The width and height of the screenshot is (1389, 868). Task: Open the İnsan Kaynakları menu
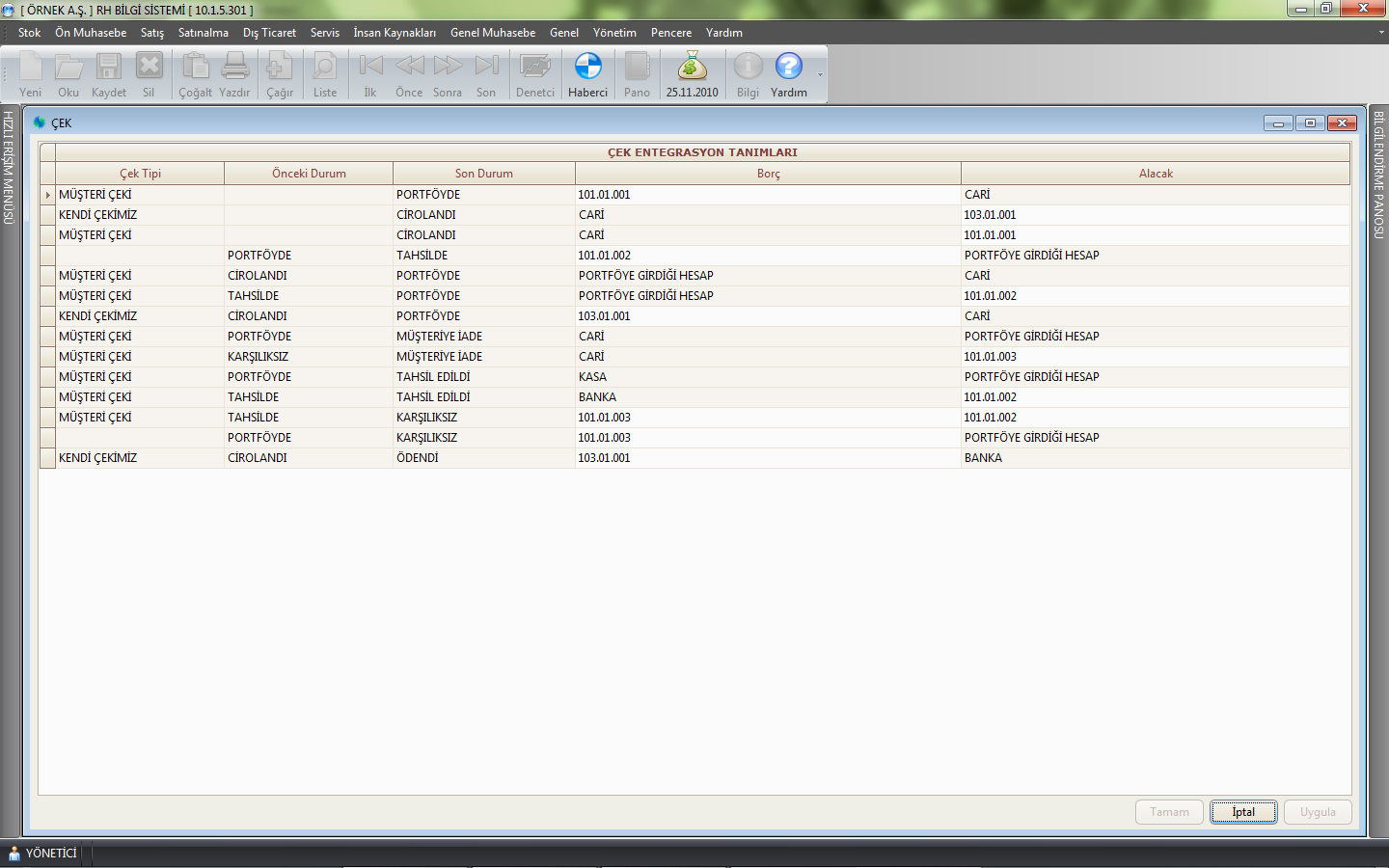[x=394, y=33]
